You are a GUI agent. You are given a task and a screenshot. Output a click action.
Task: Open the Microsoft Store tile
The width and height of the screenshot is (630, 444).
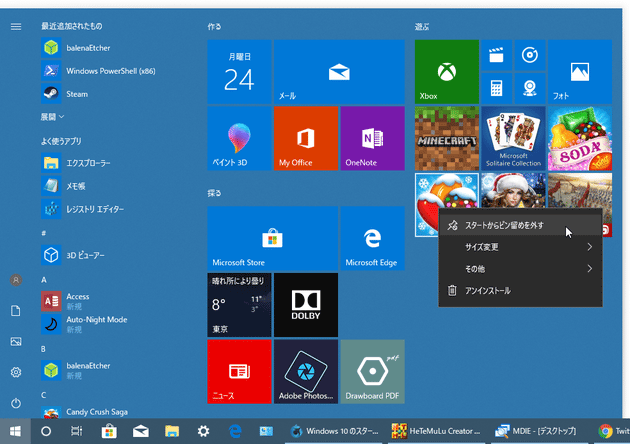(272, 238)
